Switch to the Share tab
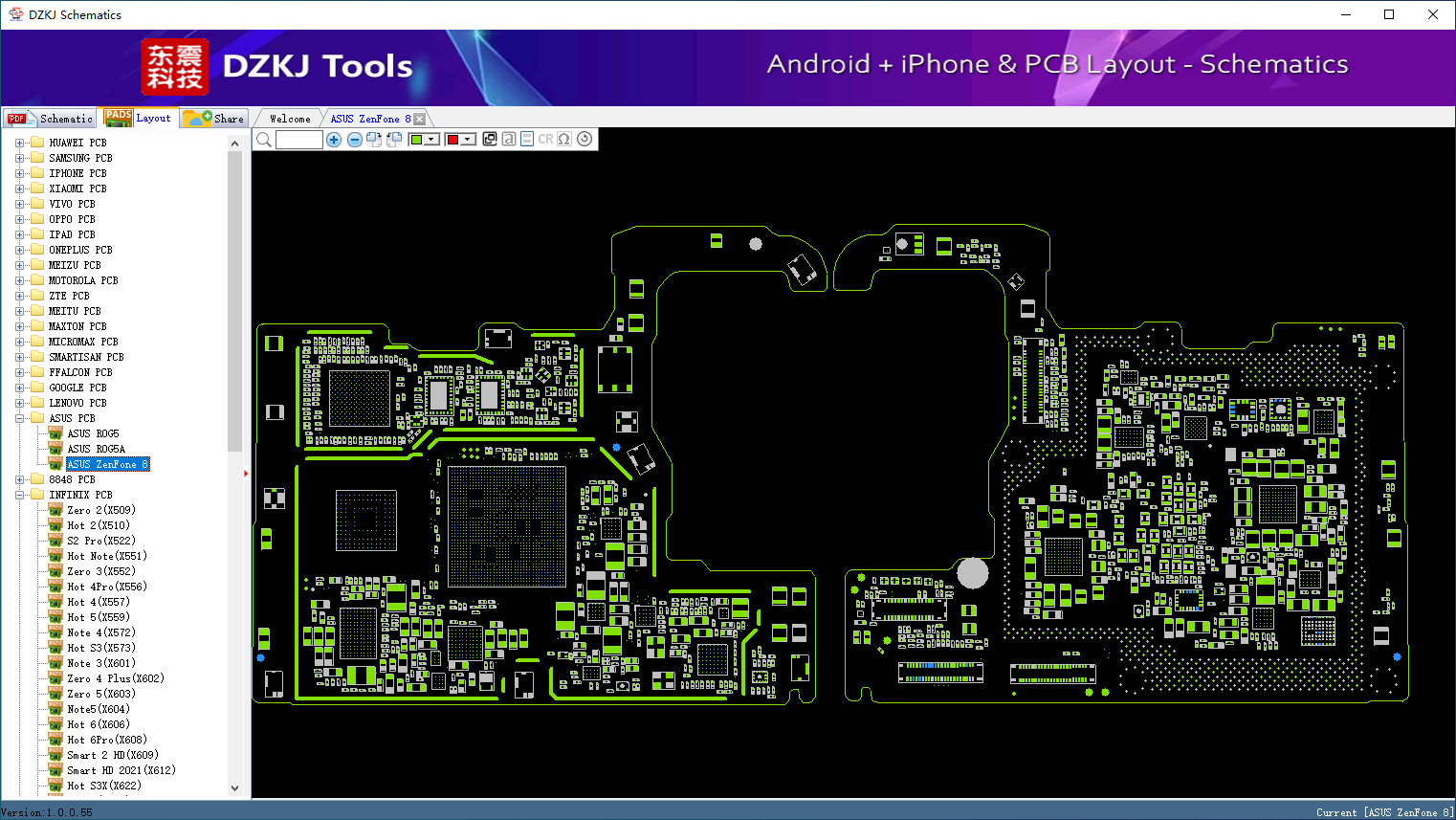 (x=214, y=119)
